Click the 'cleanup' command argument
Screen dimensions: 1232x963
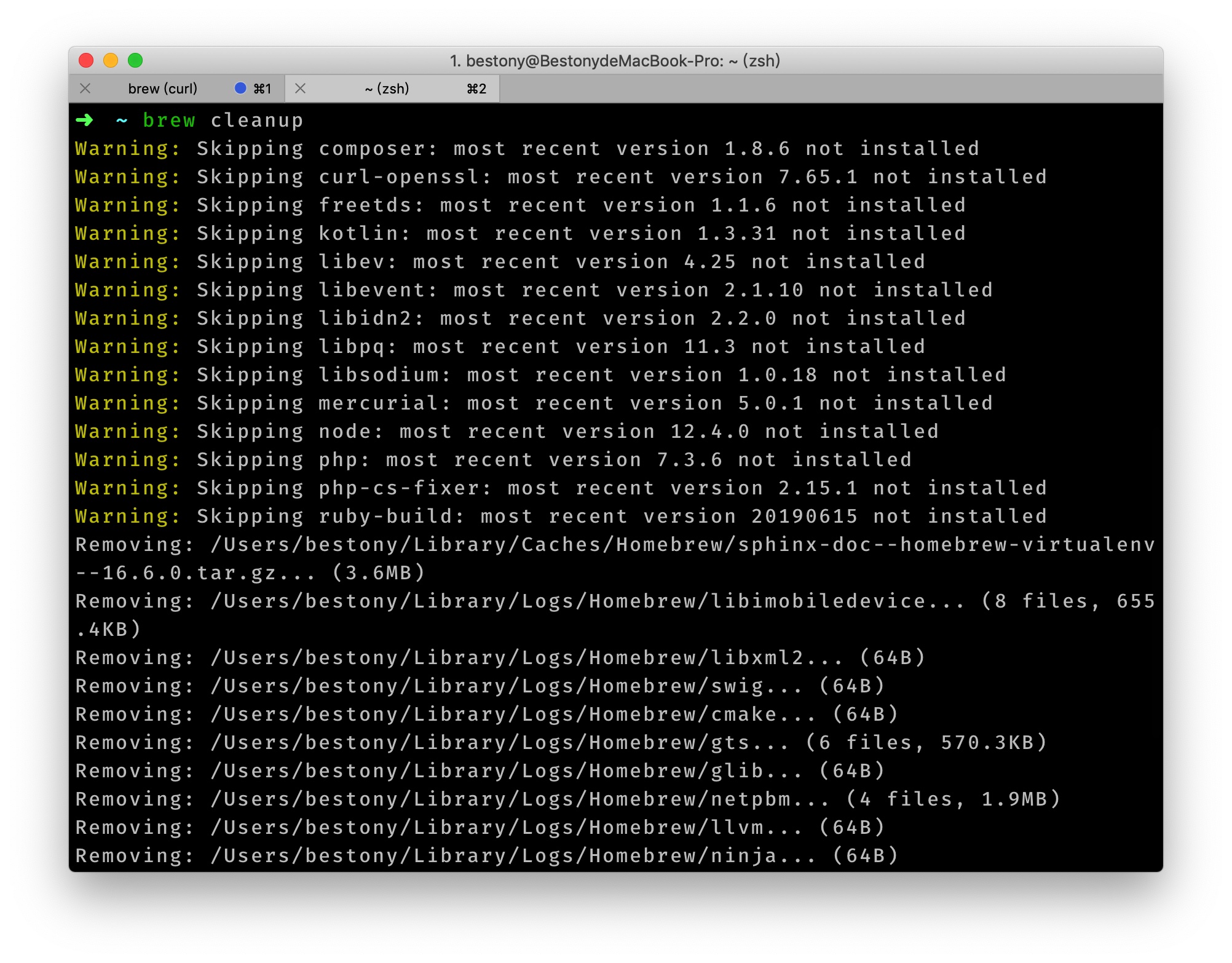(257, 120)
